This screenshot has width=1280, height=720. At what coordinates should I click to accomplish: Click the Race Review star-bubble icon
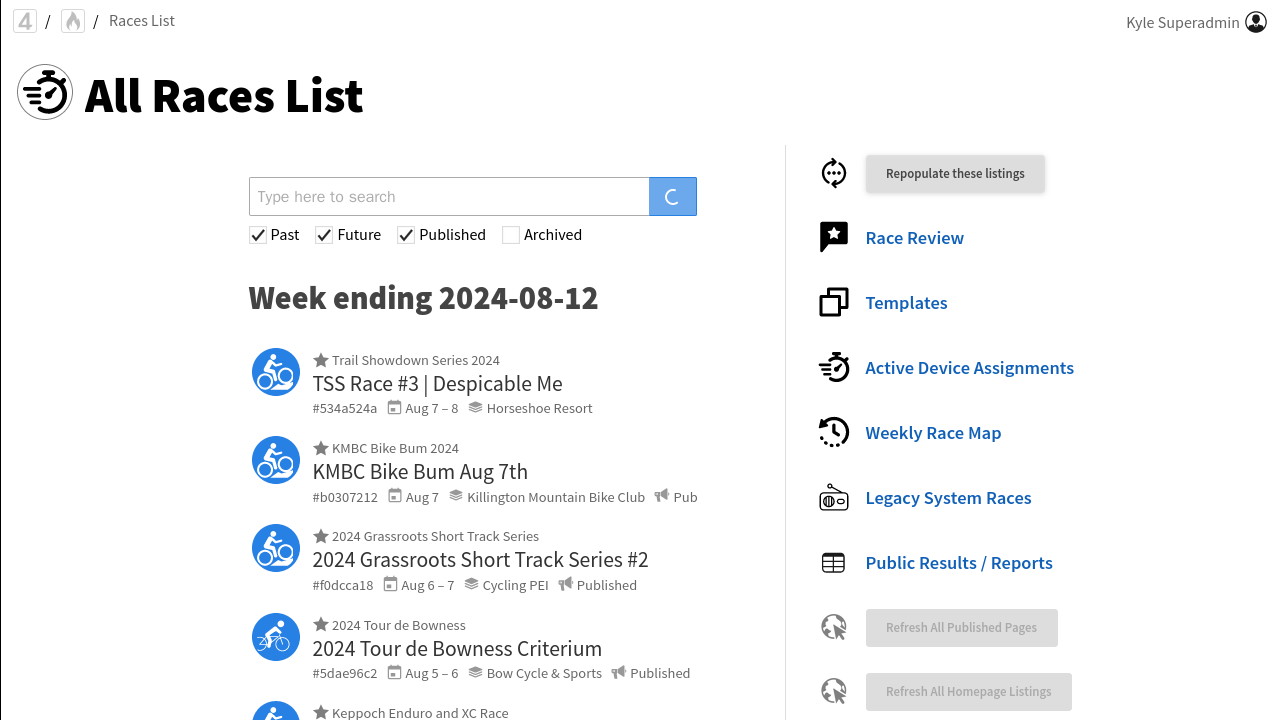(834, 238)
